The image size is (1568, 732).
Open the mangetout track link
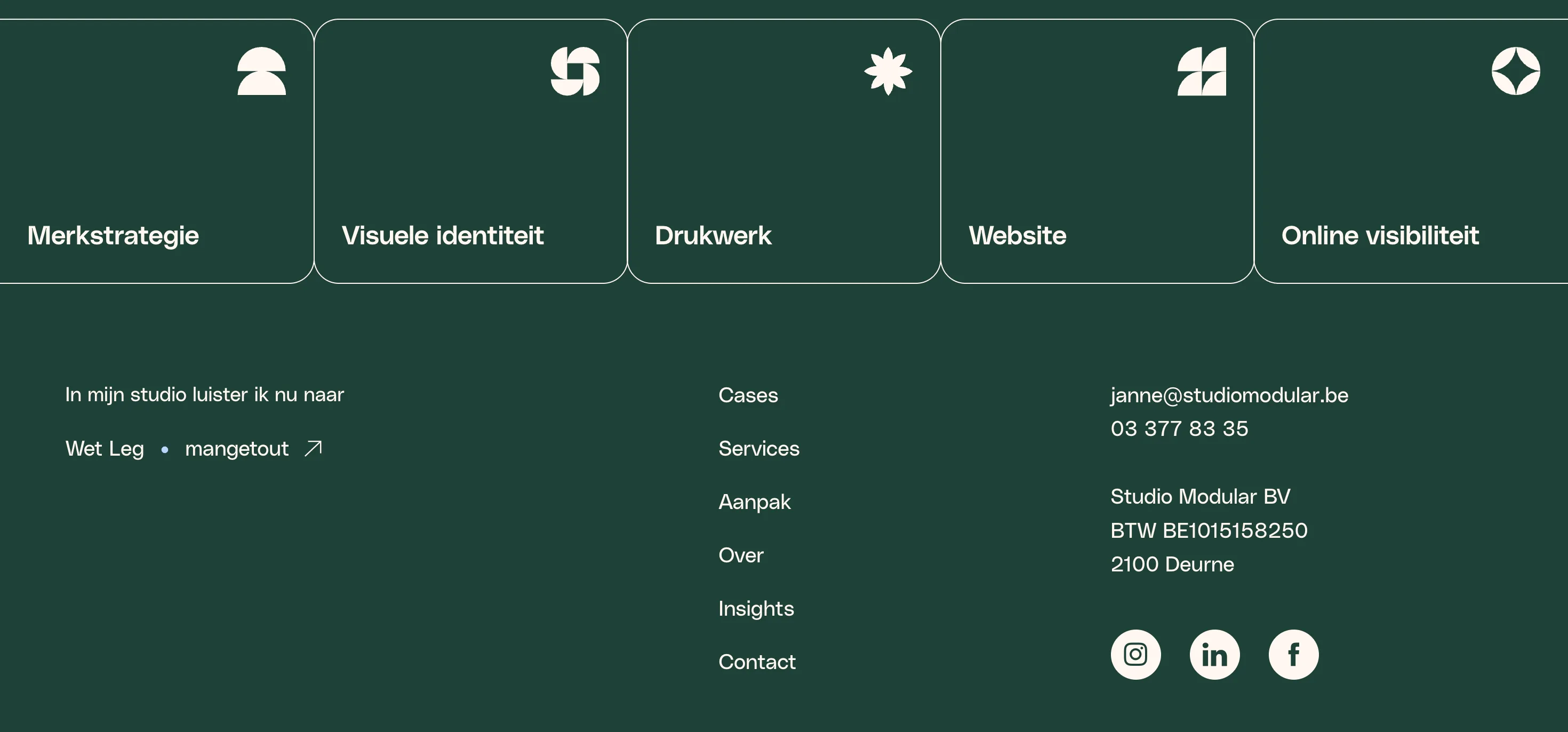pyautogui.click(x=237, y=449)
